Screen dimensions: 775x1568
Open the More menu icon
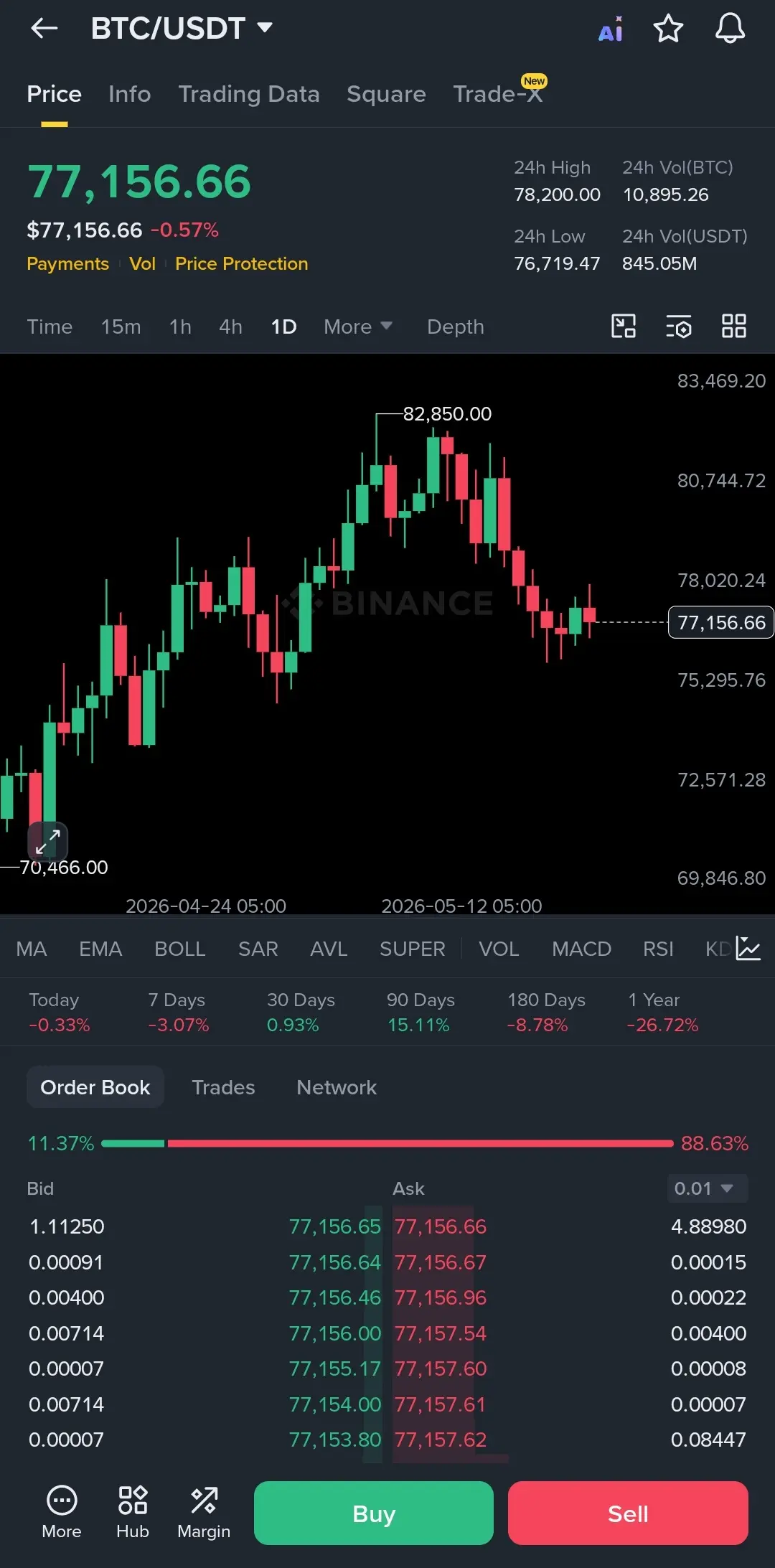62,1513
